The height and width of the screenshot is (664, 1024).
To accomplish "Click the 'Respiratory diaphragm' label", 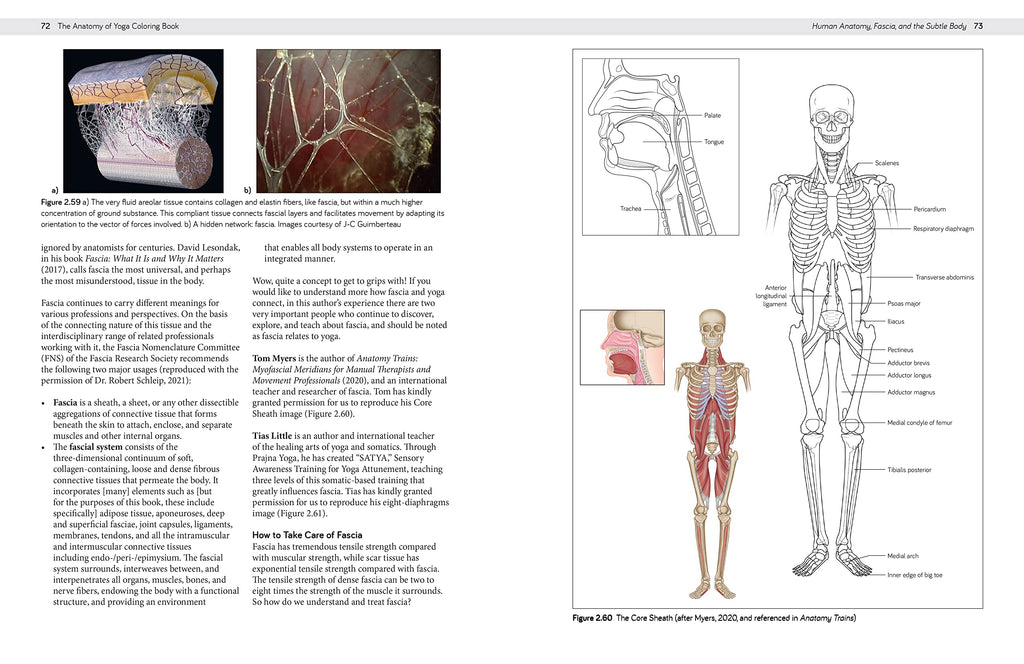I will pyautogui.click(x=943, y=229).
